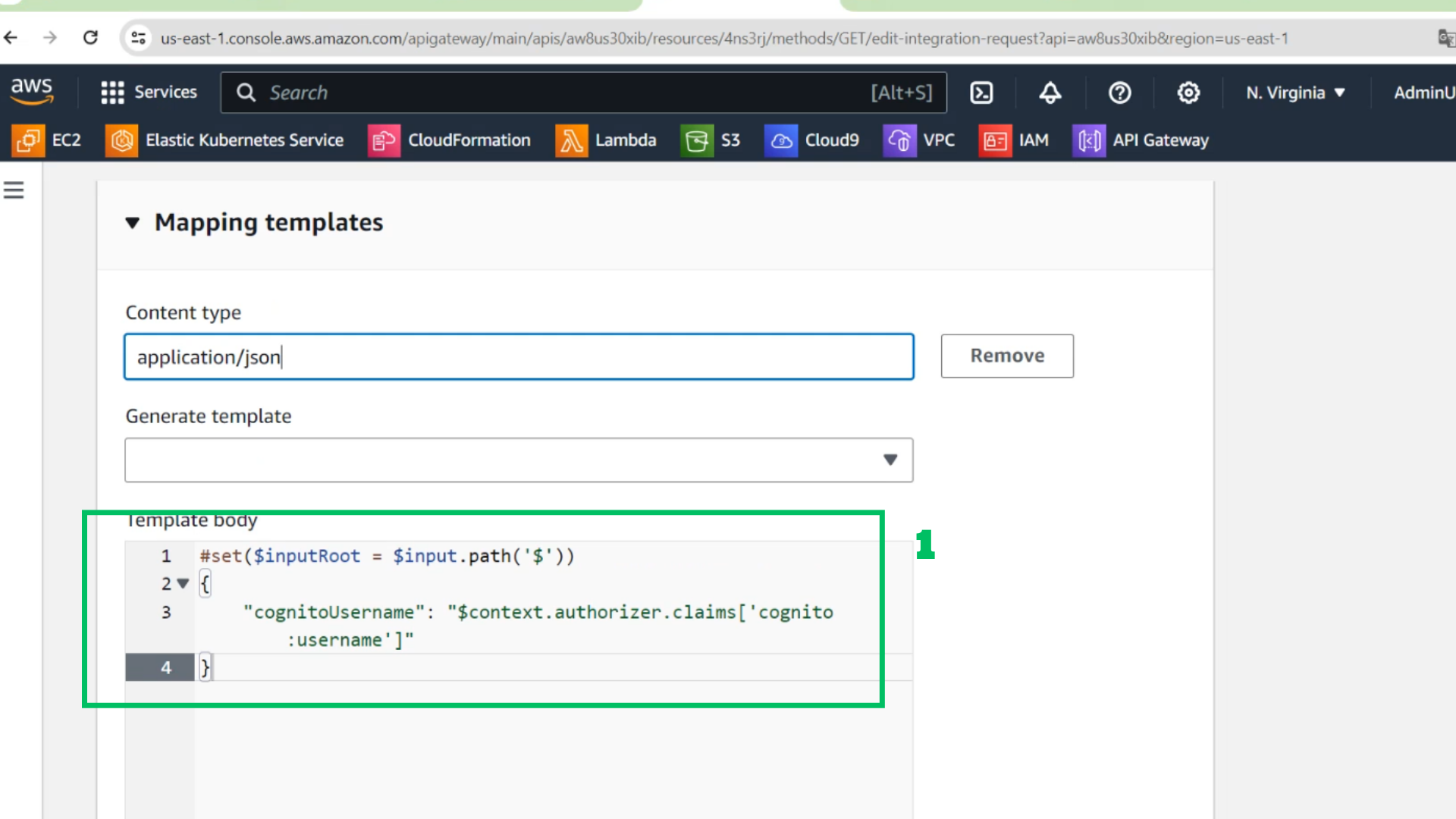Open the notifications bell
Image resolution: width=1456 pixels, height=819 pixels.
1050,93
